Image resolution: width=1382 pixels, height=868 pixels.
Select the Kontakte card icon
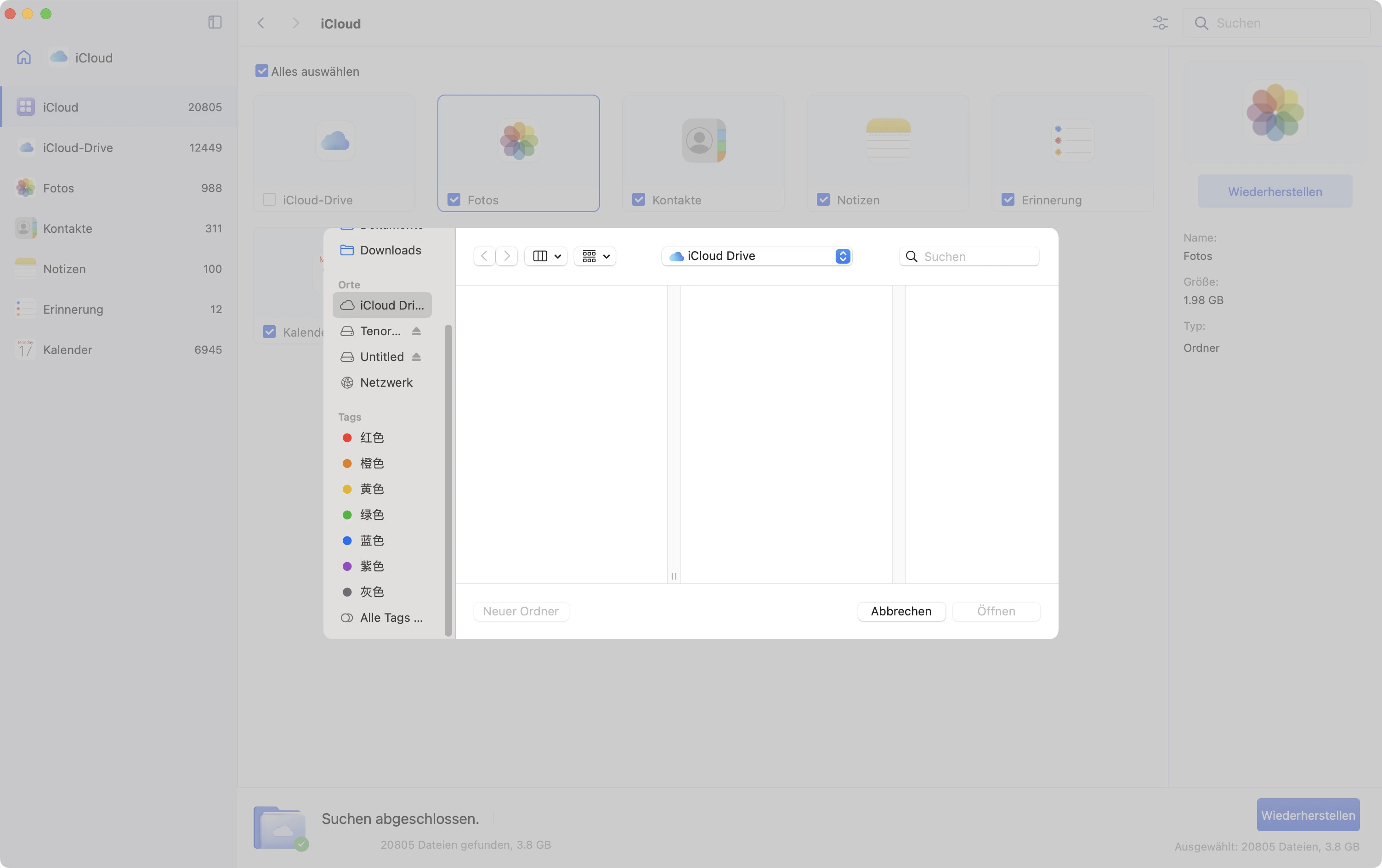[703, 141]
